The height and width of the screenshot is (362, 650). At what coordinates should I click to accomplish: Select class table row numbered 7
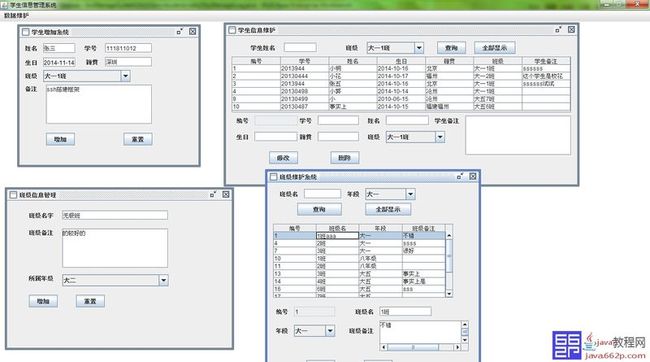pos(359,251)
